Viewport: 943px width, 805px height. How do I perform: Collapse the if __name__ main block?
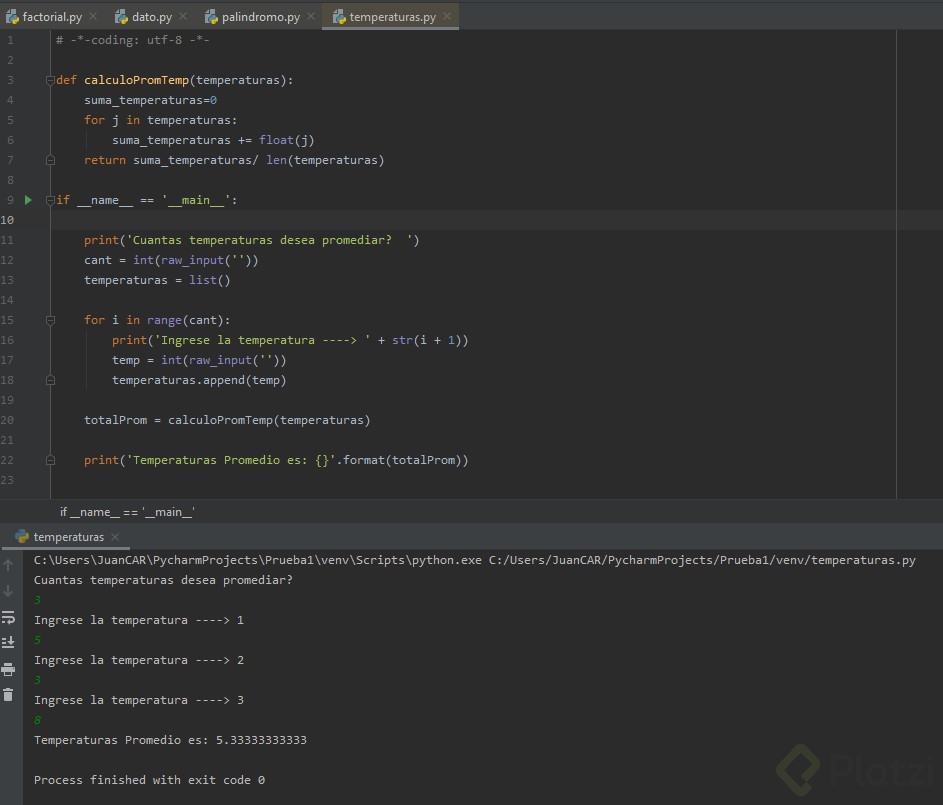pos(50,200)
